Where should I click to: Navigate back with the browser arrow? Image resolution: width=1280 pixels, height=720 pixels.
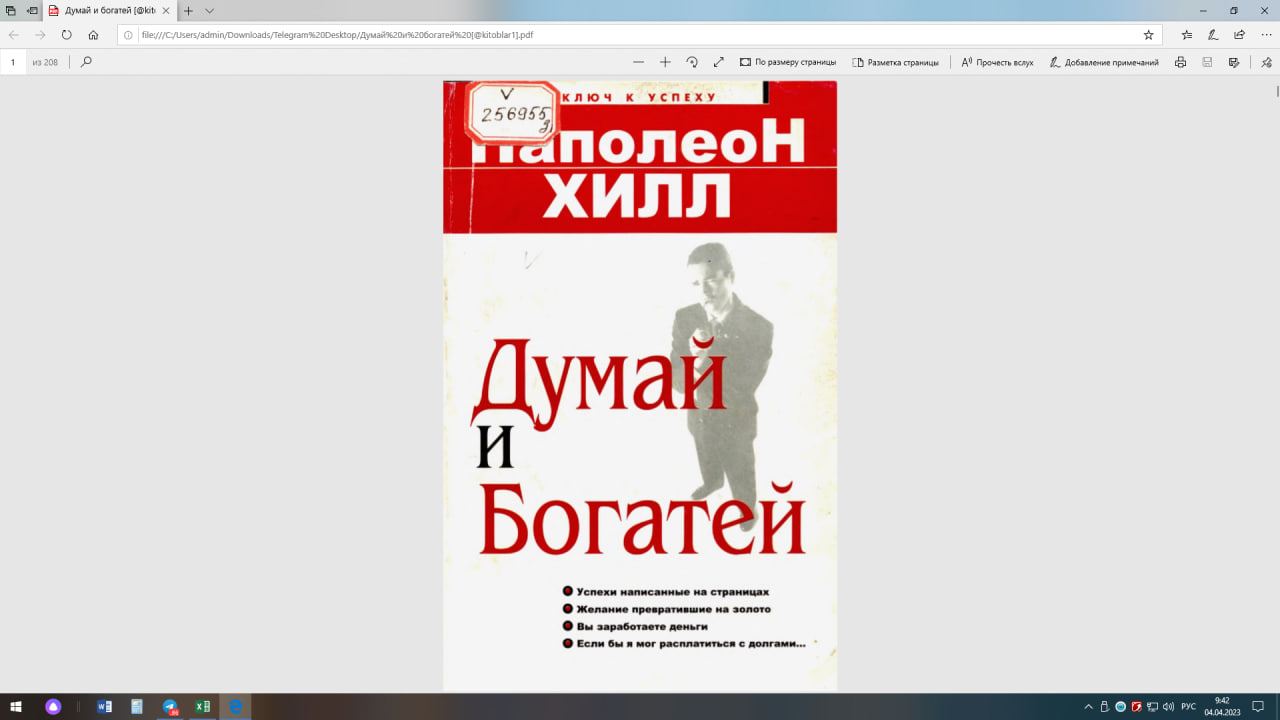14,34
